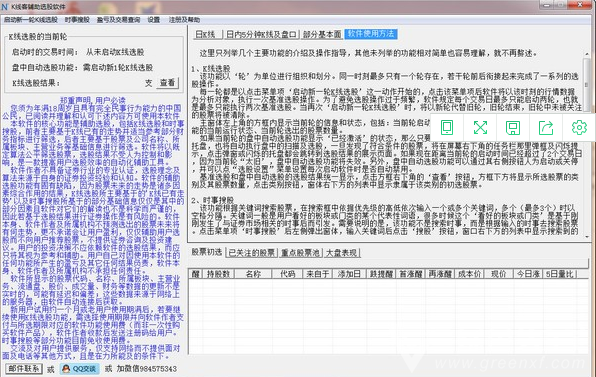This screenshot has width=596, height=377.
Task: Open the 设置 menu
Action: tap(154, 20)
